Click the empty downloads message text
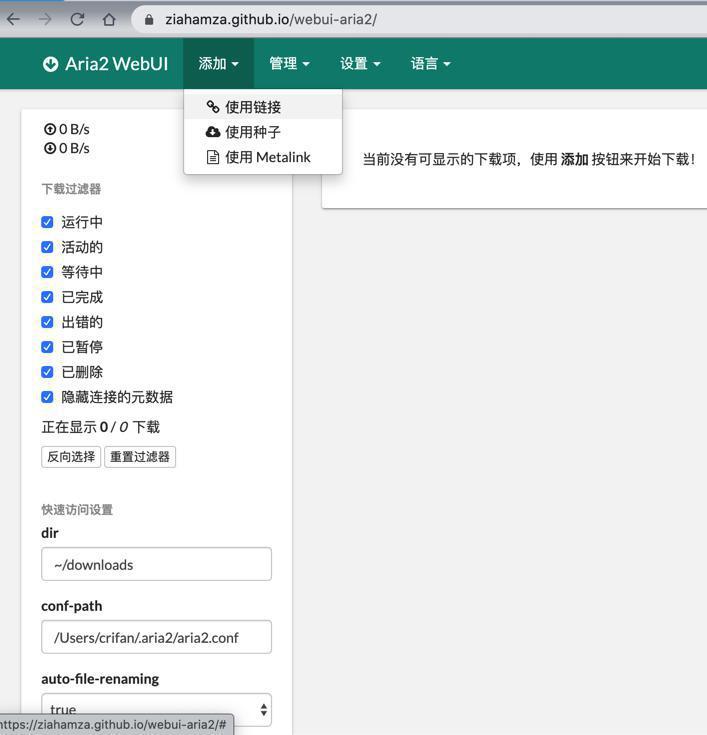The image size is (707, 735). click(529, 159)
